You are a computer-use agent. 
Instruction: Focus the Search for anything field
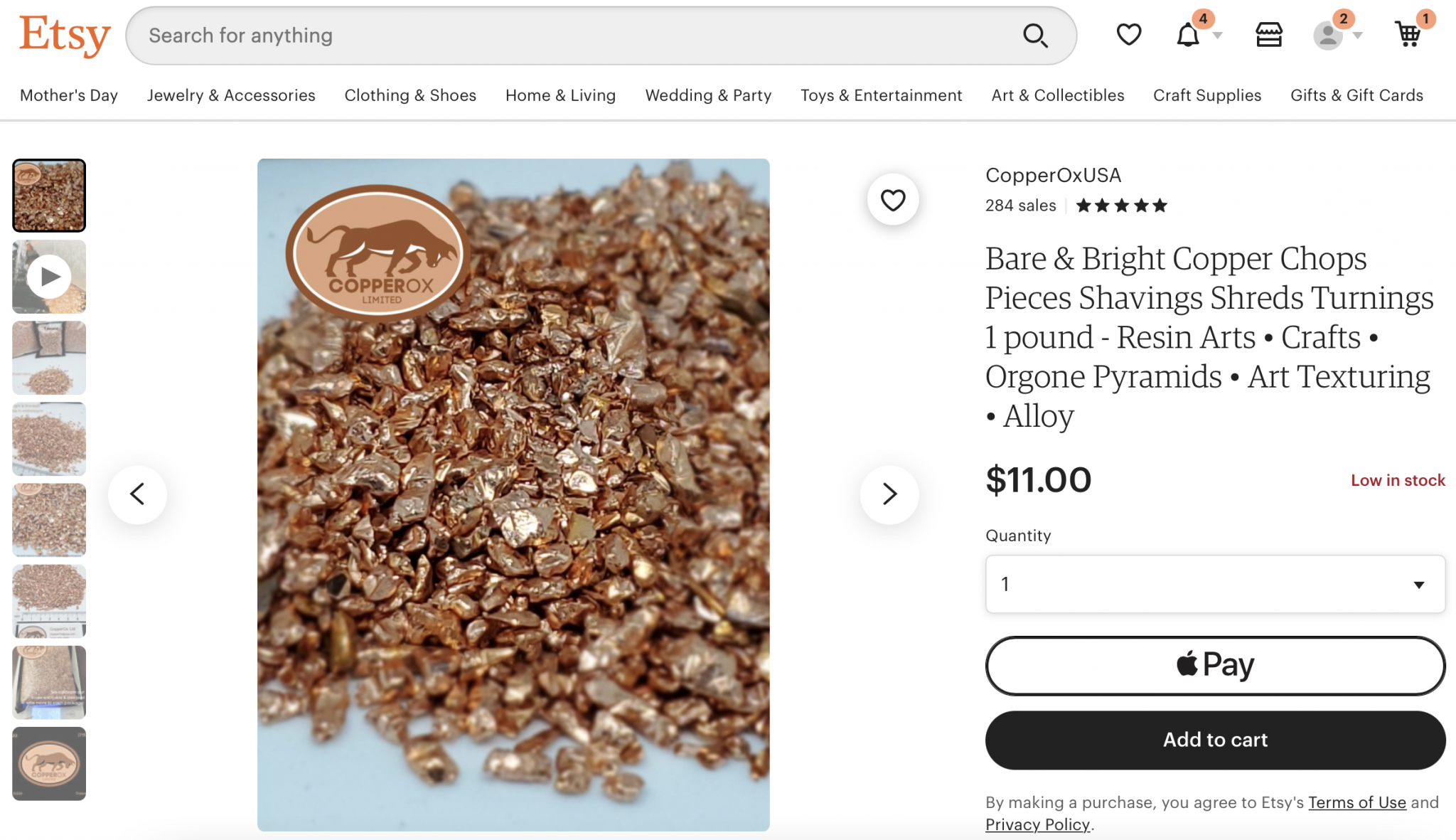coord(569,36)
